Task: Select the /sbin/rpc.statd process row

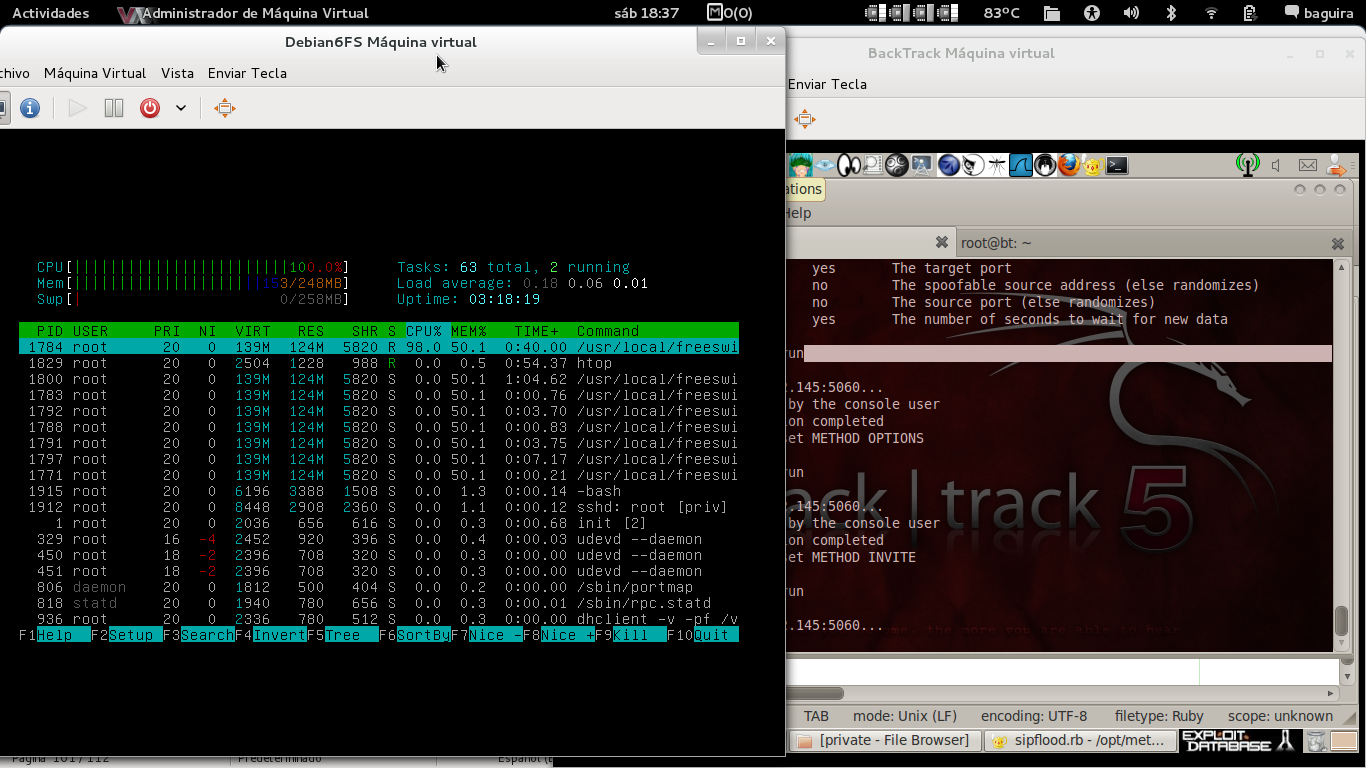Action: 379,603
